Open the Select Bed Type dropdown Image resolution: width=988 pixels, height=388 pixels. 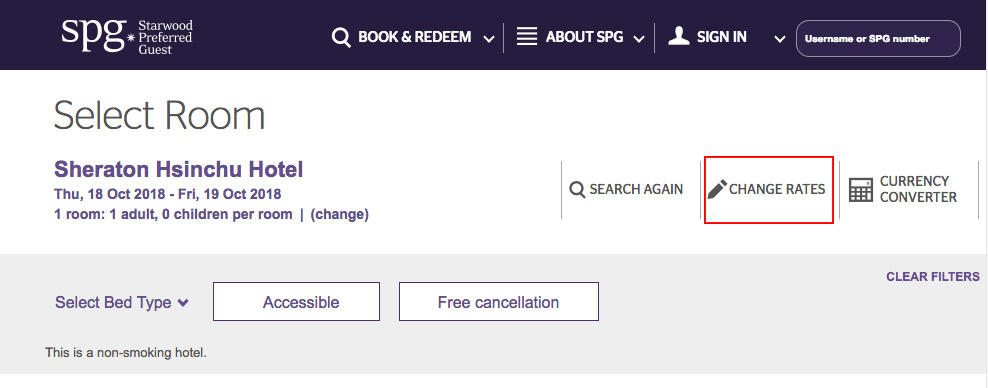(x=122, y=303)
